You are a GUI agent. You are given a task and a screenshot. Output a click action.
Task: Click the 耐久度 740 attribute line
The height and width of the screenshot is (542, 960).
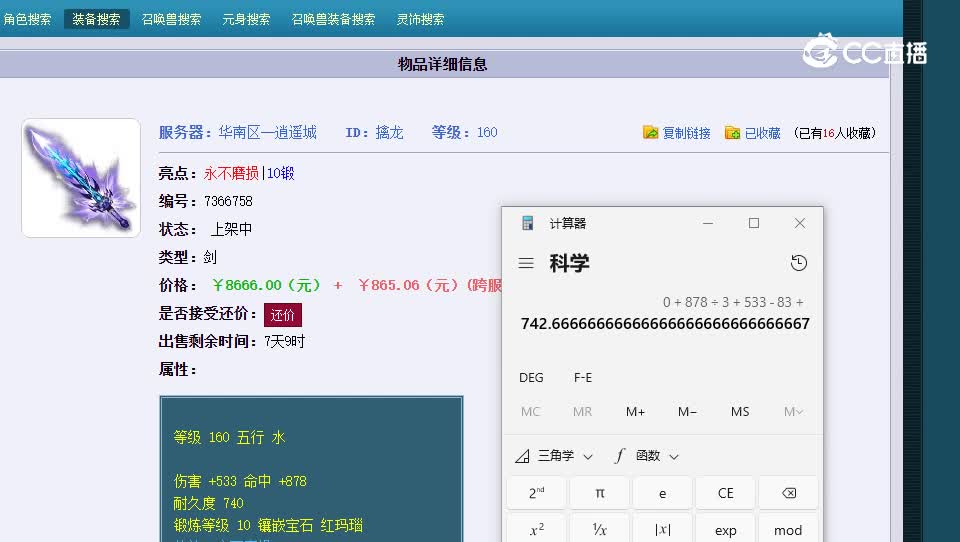coord(208,503)
